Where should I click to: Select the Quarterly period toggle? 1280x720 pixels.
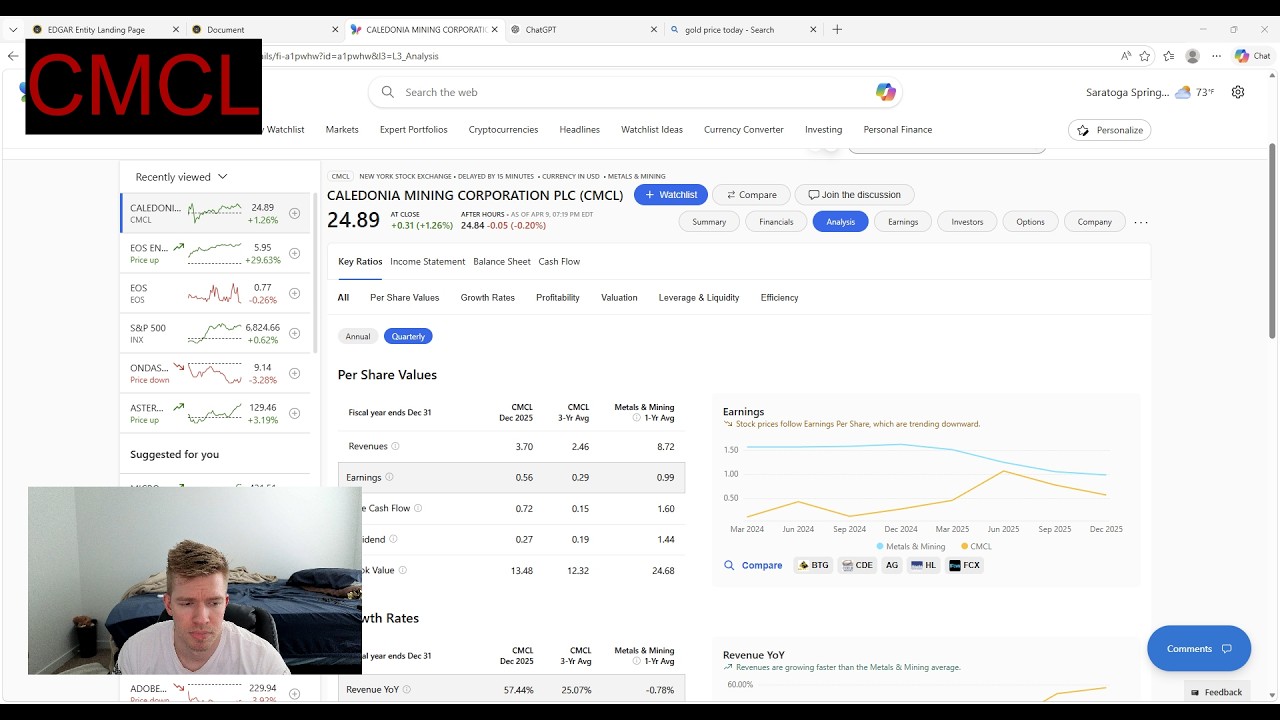[408, 336]
